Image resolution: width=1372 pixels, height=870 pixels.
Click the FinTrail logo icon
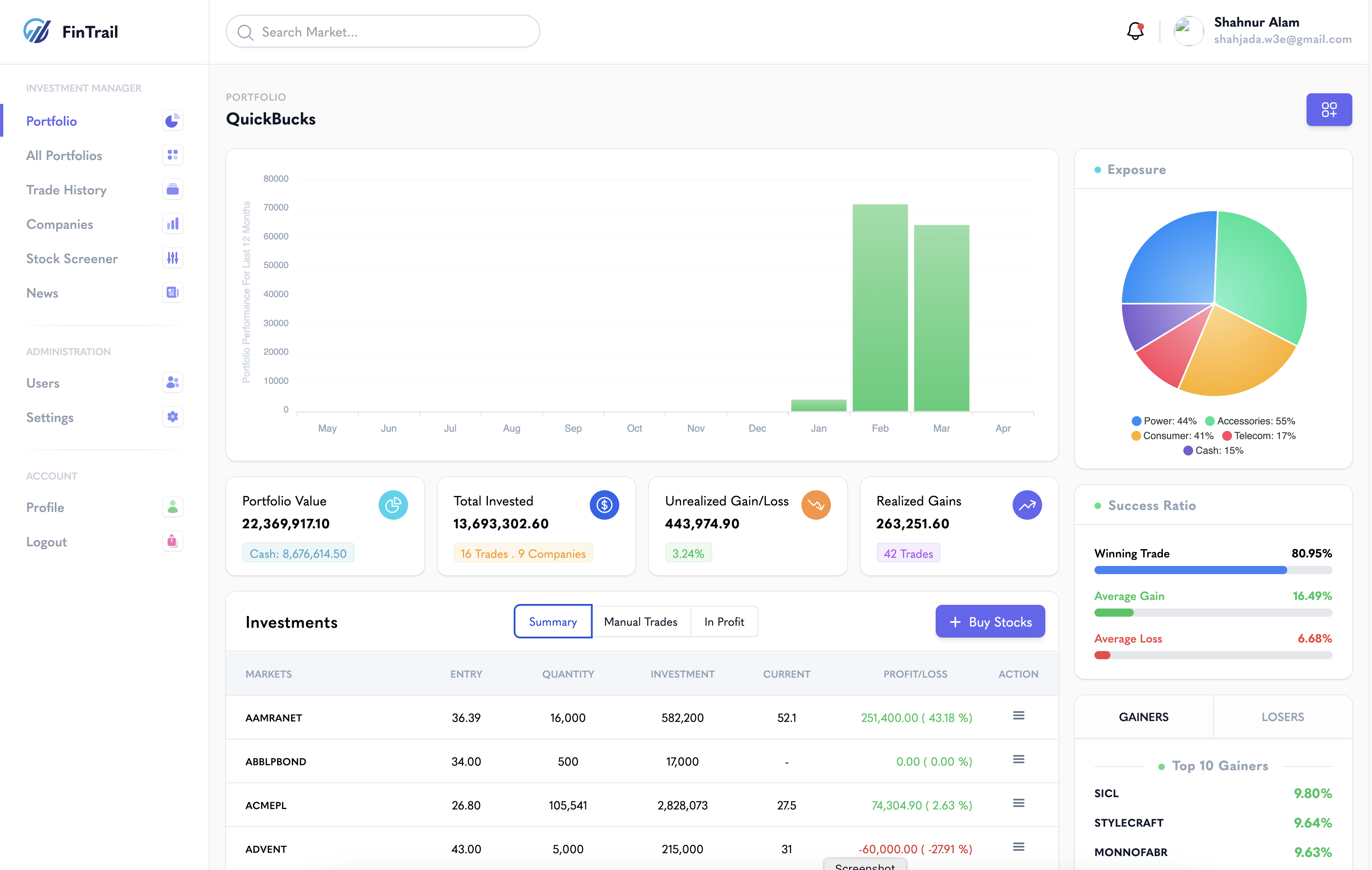37,31
